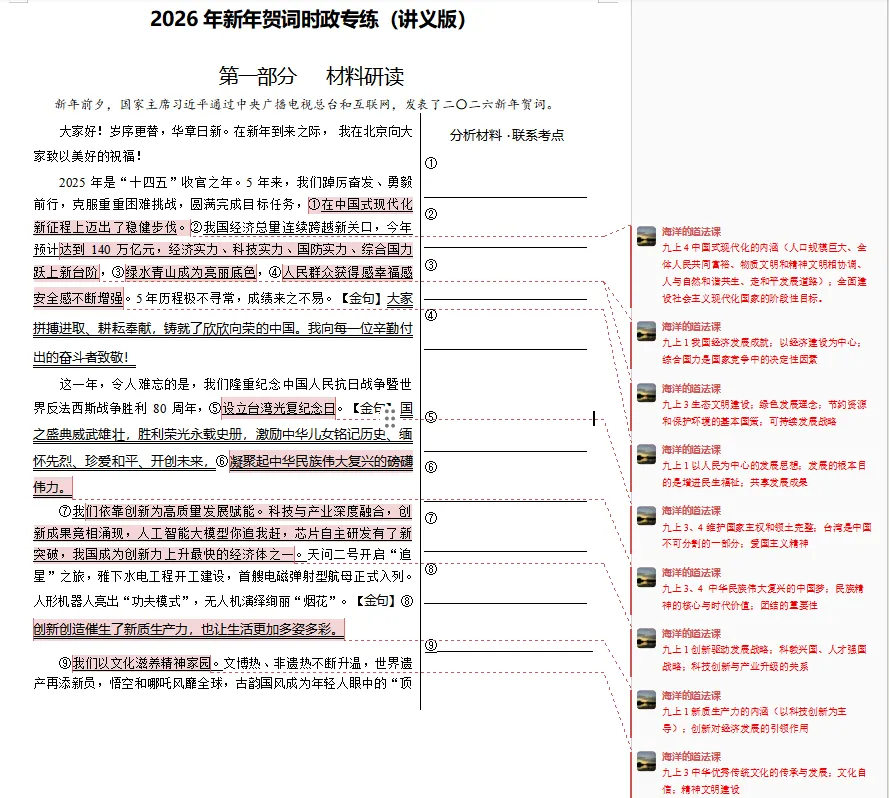
Task: Click the text 雅下水电工程开工建设
Action: coord(162,576)
